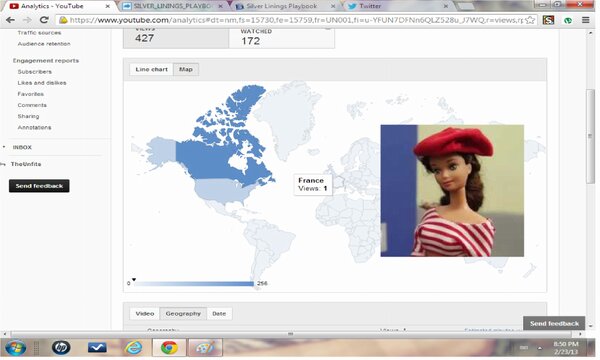
Task: Open the Windows Start orb
Action: click(15, 348)
